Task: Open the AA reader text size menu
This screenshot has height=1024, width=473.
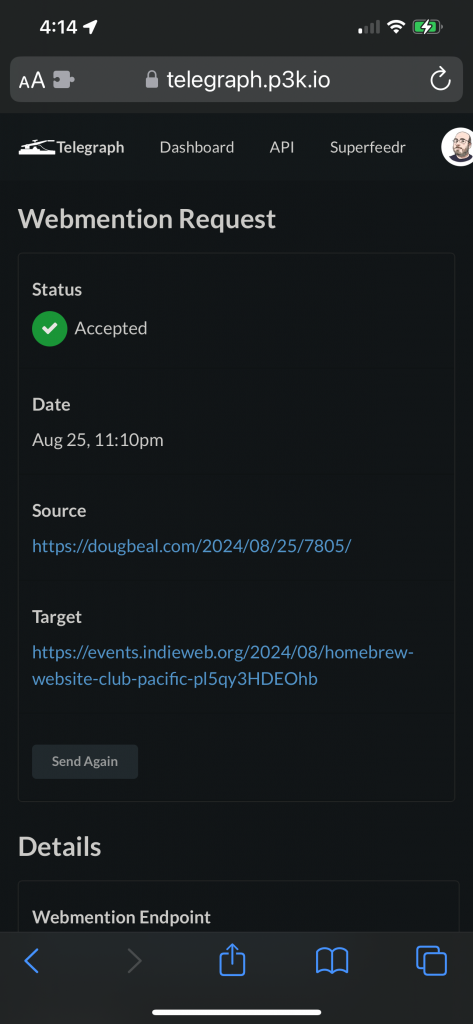Action: coord(31,80)
